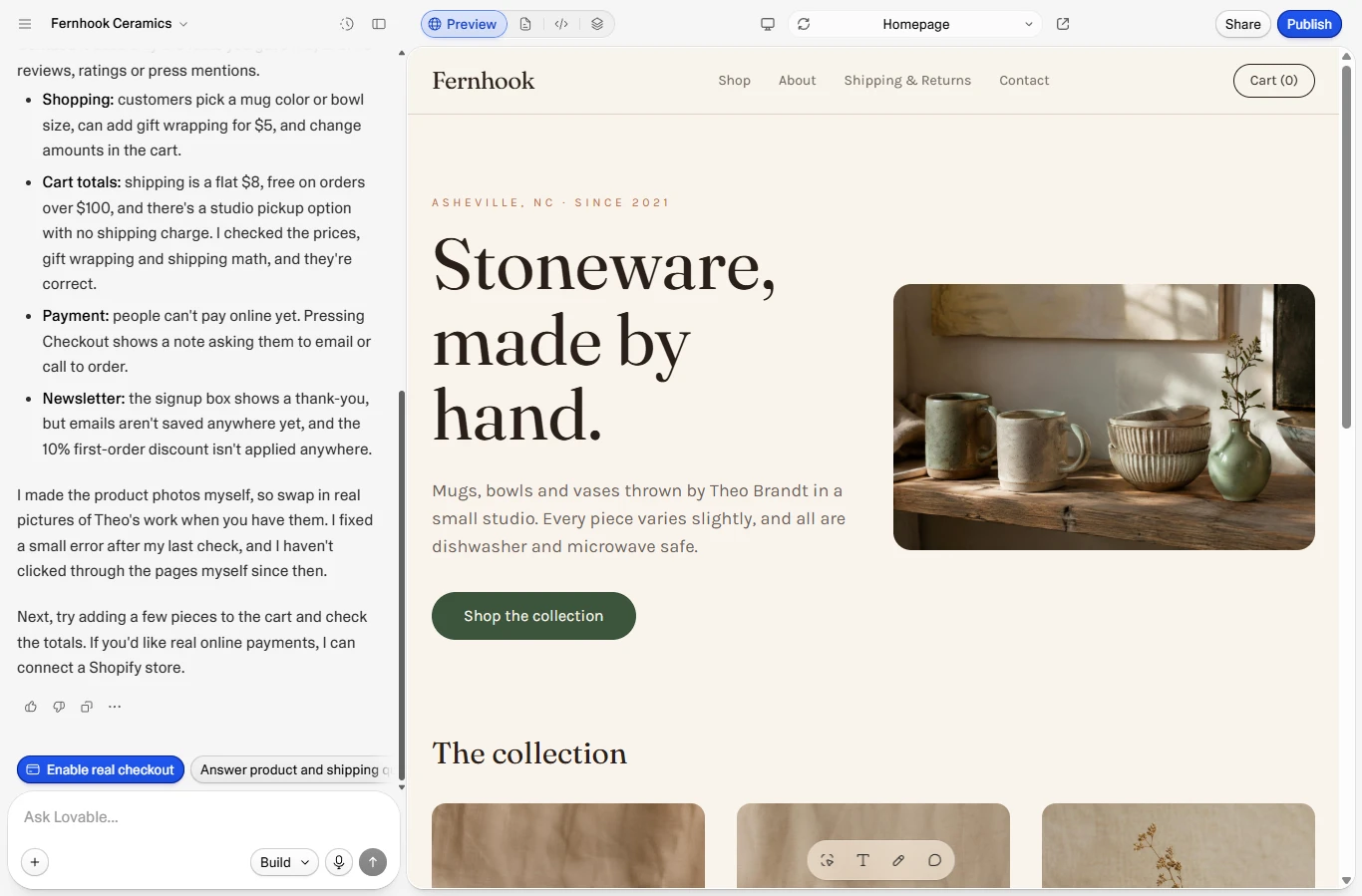The width and height of the screenshot is (1362, 896).
Task: Open the Shop page in site navigation
Action: pos(734,81)
